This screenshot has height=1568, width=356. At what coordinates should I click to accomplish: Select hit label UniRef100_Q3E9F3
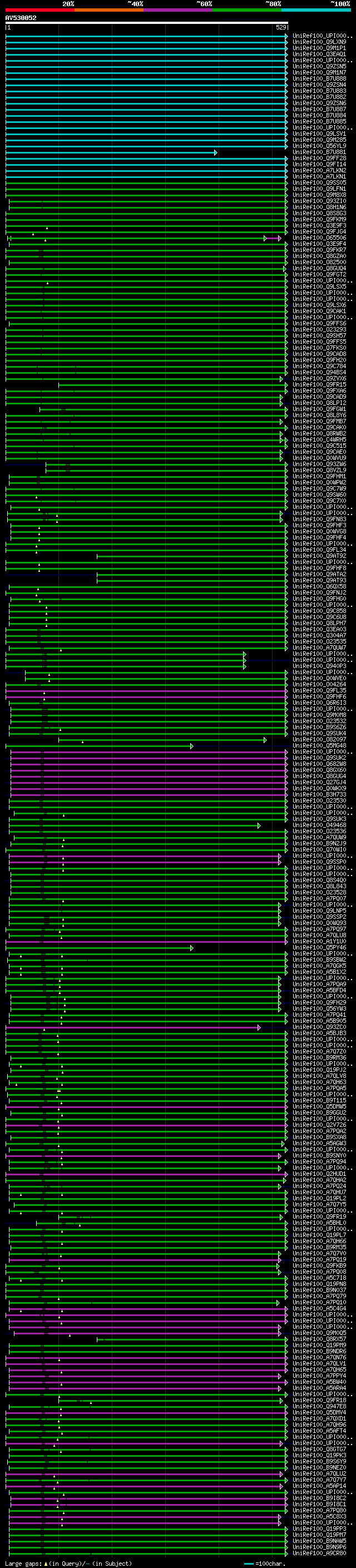pos(319,225)
